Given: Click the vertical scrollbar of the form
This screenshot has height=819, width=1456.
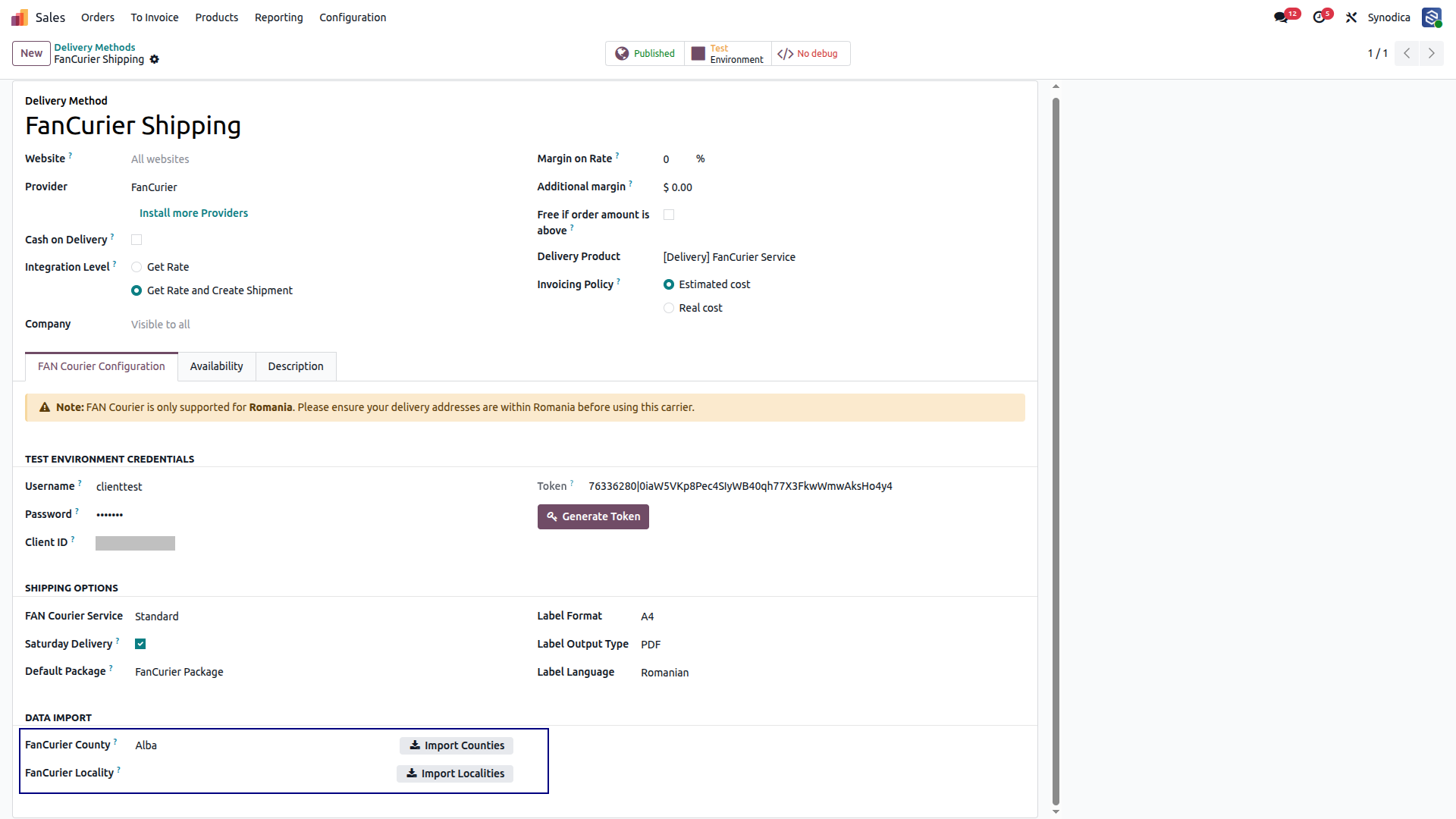Looking at the screenshot, I should pos(1056,450).
